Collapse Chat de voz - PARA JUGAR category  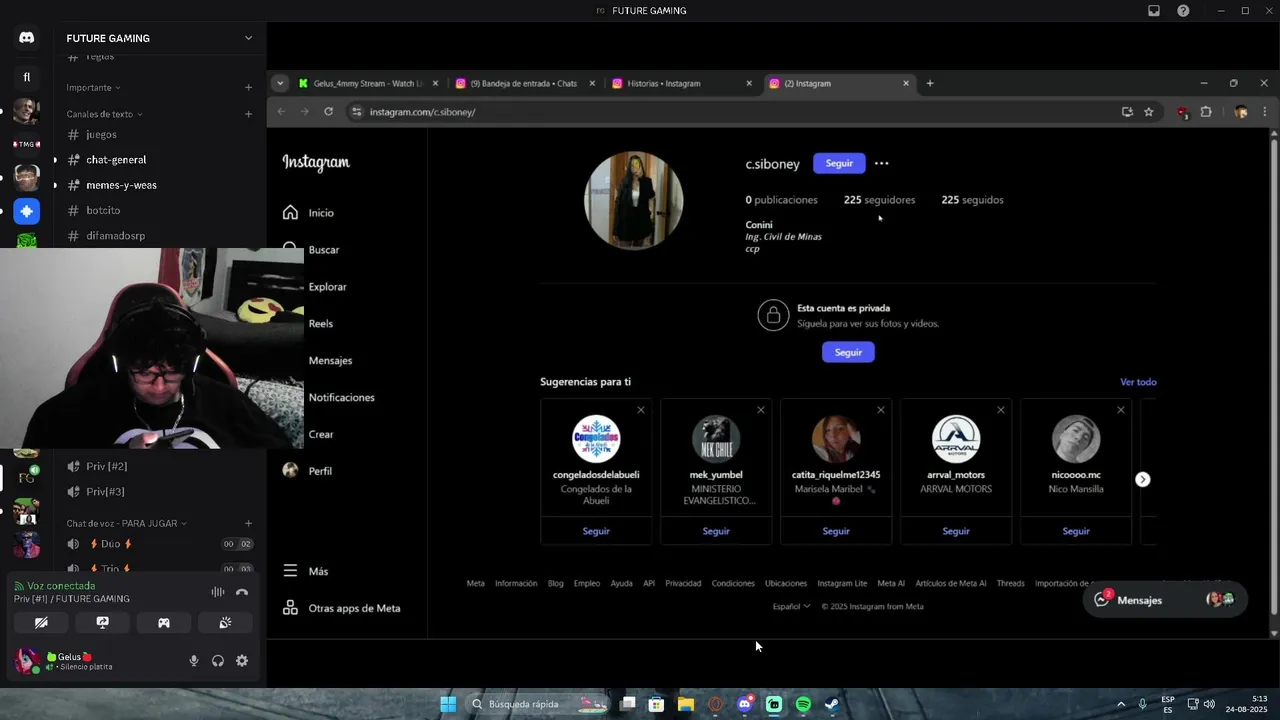pos(126,523)
